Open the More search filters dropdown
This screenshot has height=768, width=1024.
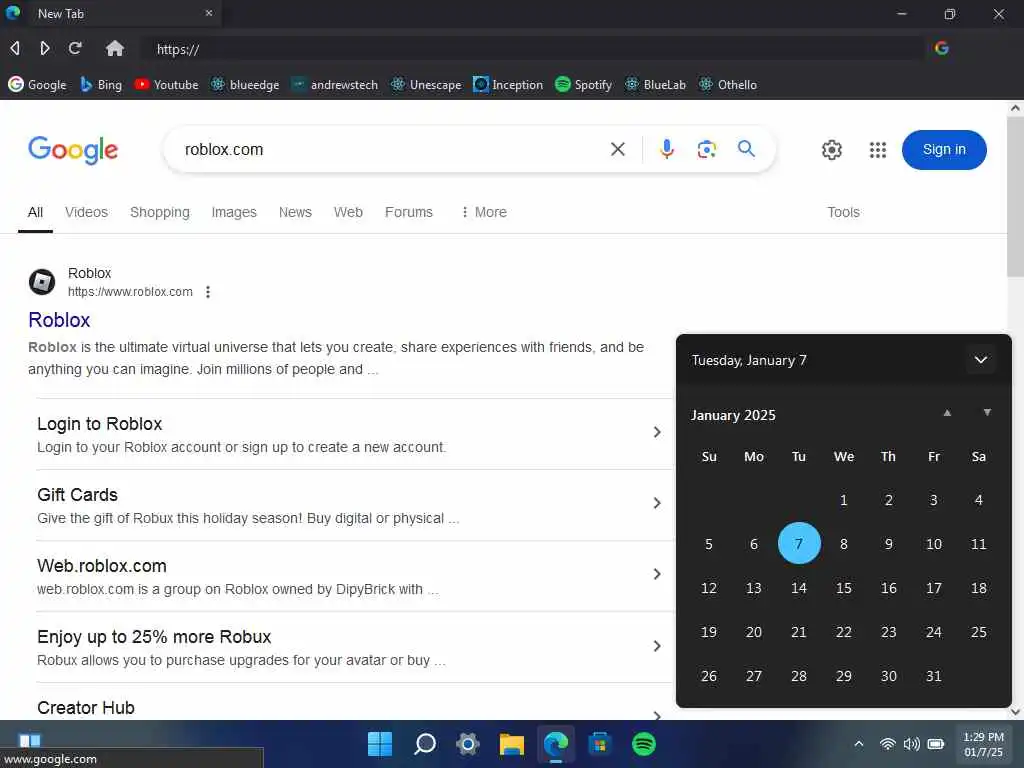(483, 212)
